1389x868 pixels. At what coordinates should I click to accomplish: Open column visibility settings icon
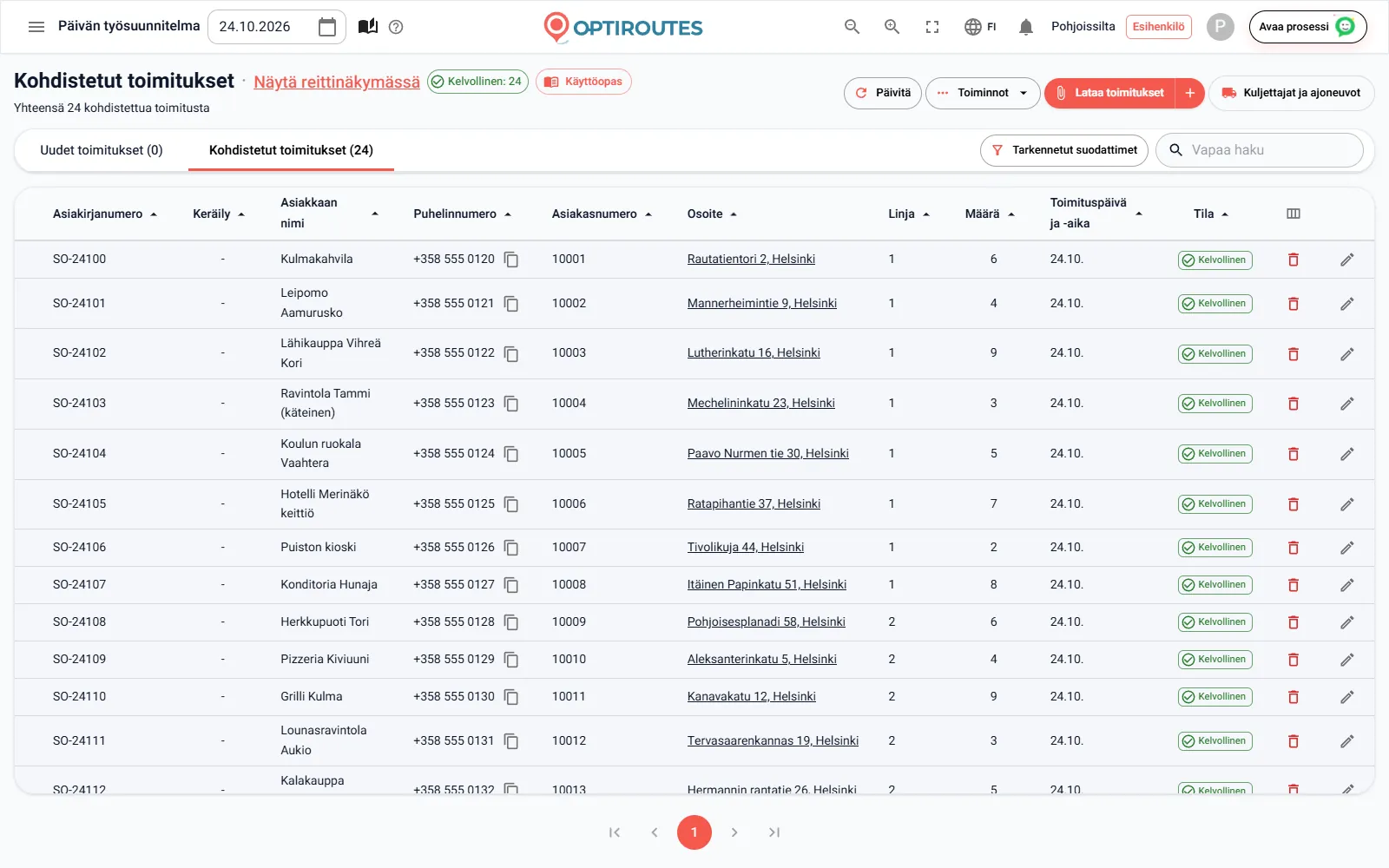pos(1293,214)
